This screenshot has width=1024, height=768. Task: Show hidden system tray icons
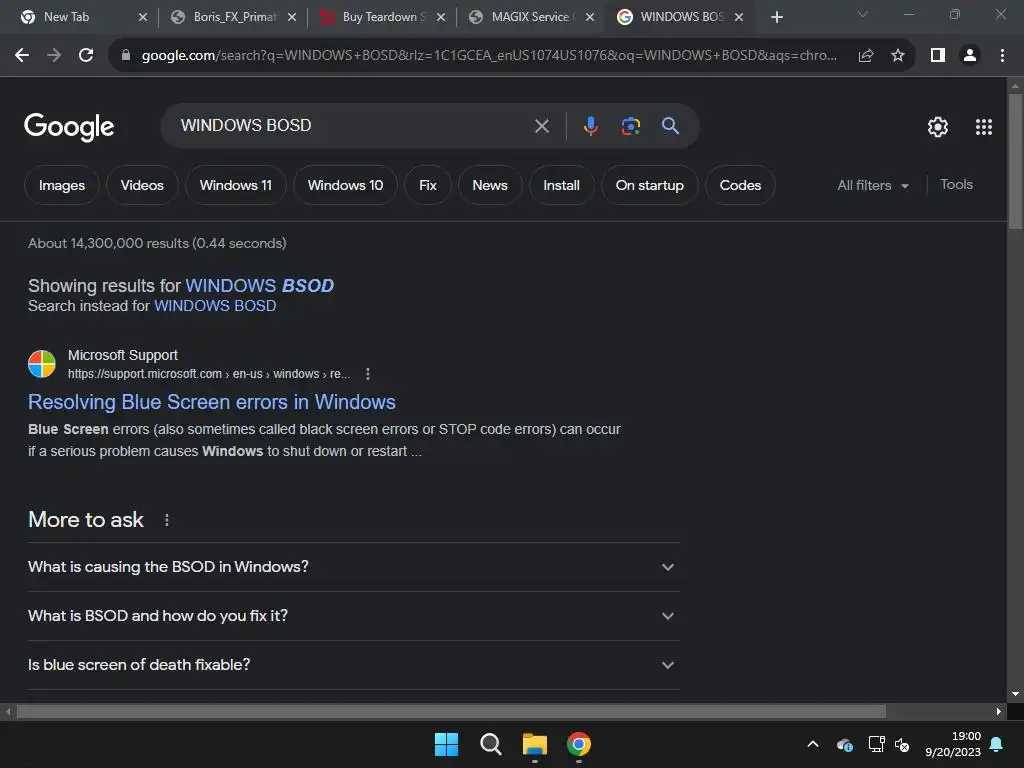[x=813, y=744]
